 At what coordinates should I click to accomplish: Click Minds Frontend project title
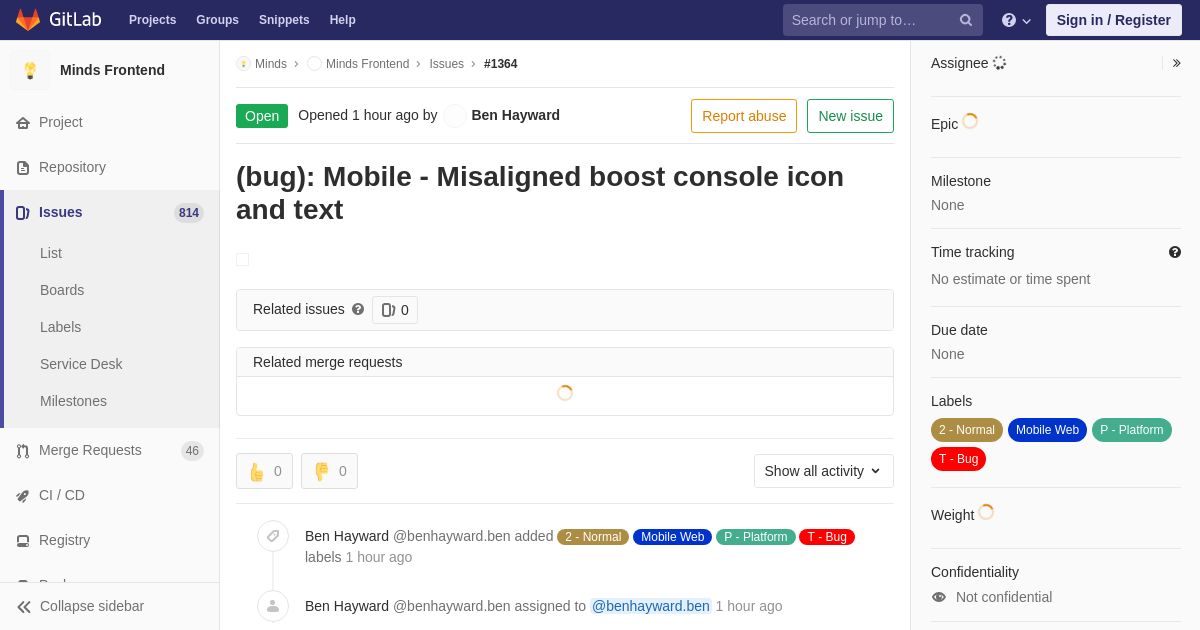(112, 70)
